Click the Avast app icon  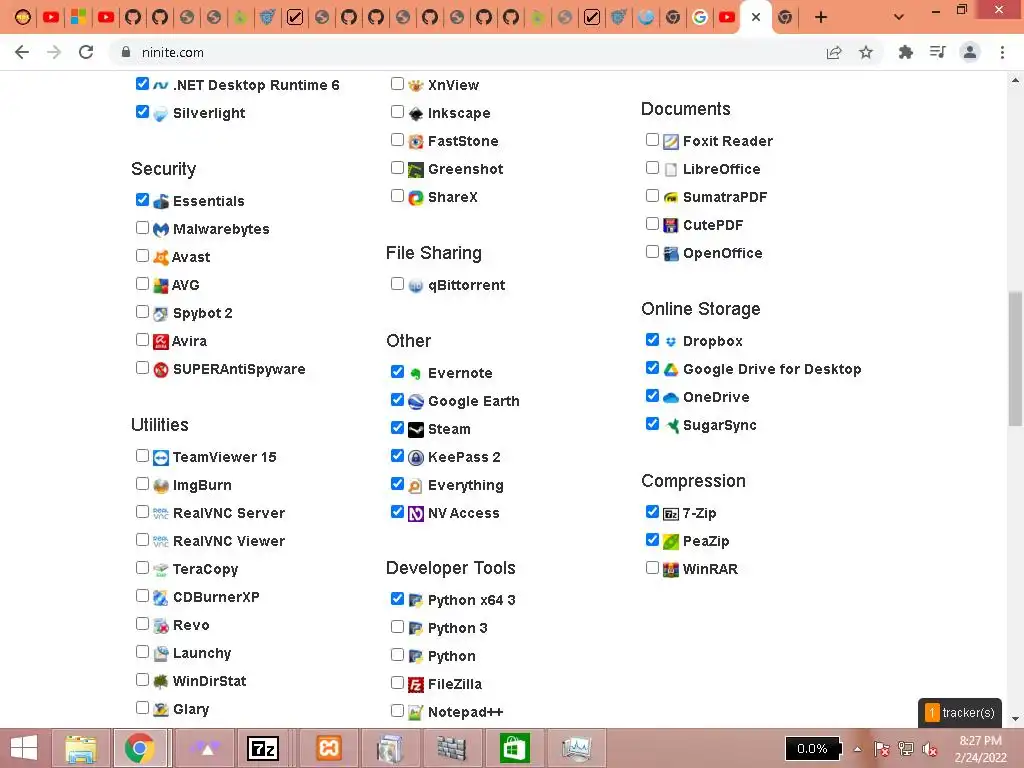[161, 257]
